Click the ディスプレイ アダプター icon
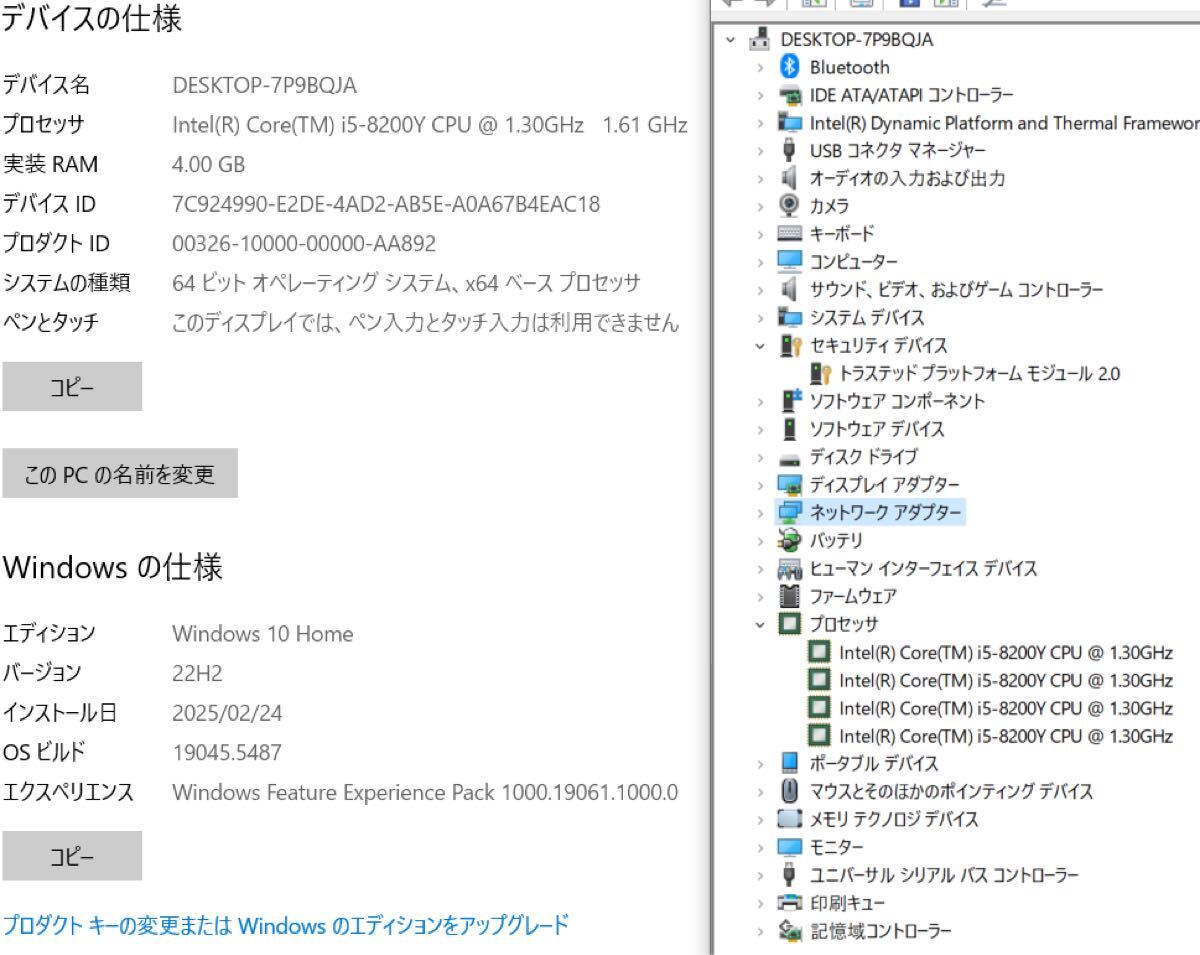 [x=790, y=485]
